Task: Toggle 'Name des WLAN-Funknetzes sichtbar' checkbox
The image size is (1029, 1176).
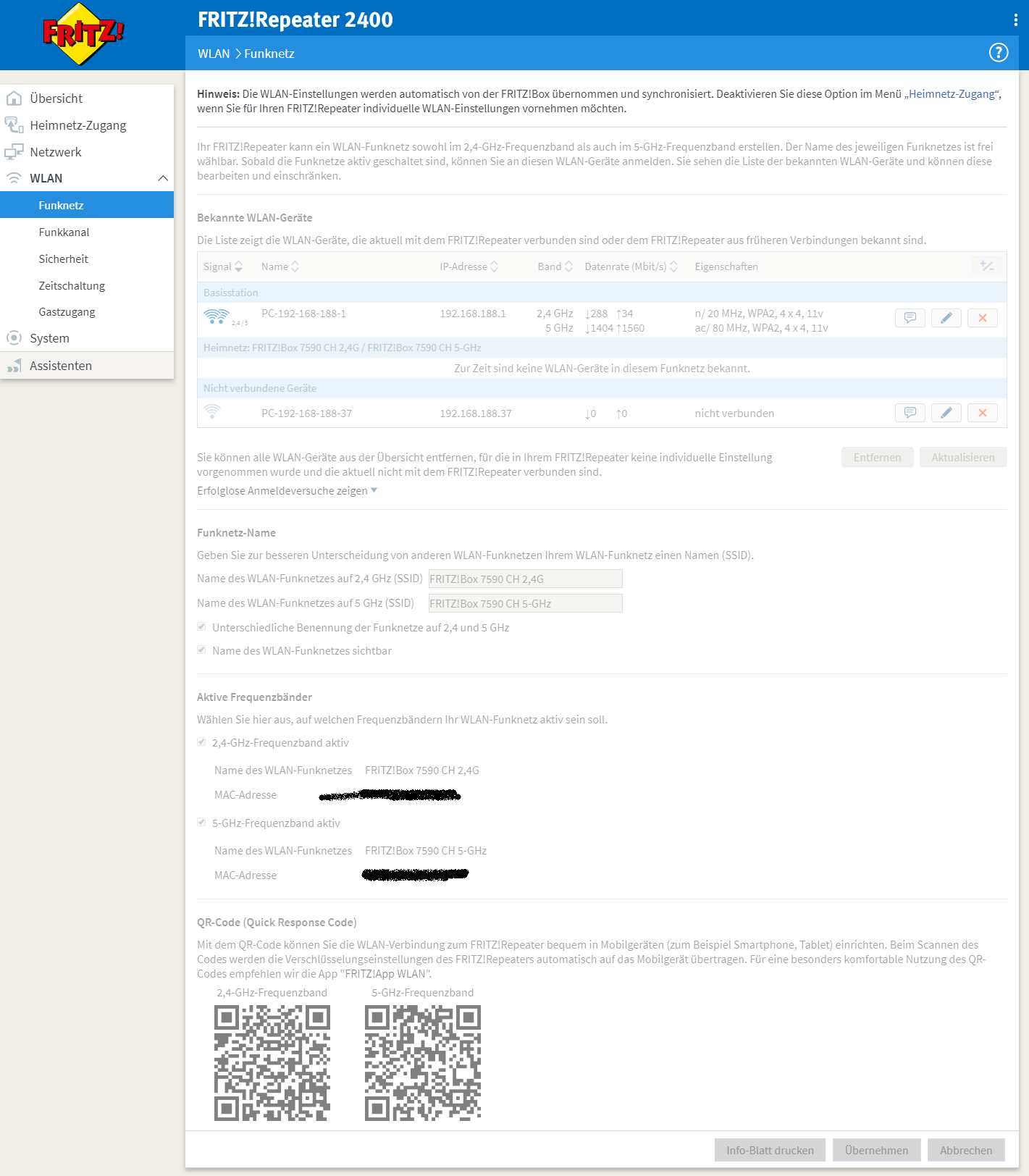Action: coord(201,650)
